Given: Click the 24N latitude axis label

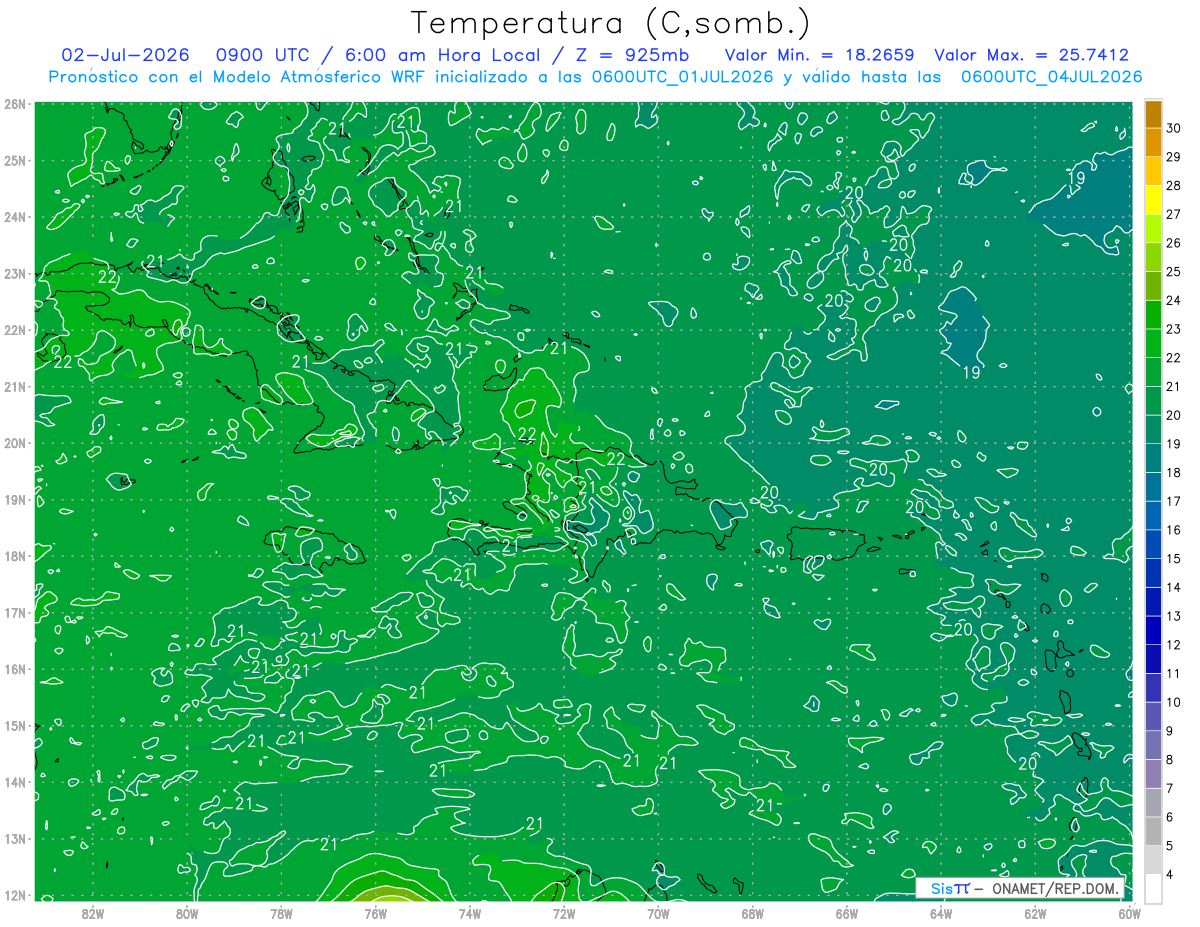Looking at the screenshot, I should point(14,217).
